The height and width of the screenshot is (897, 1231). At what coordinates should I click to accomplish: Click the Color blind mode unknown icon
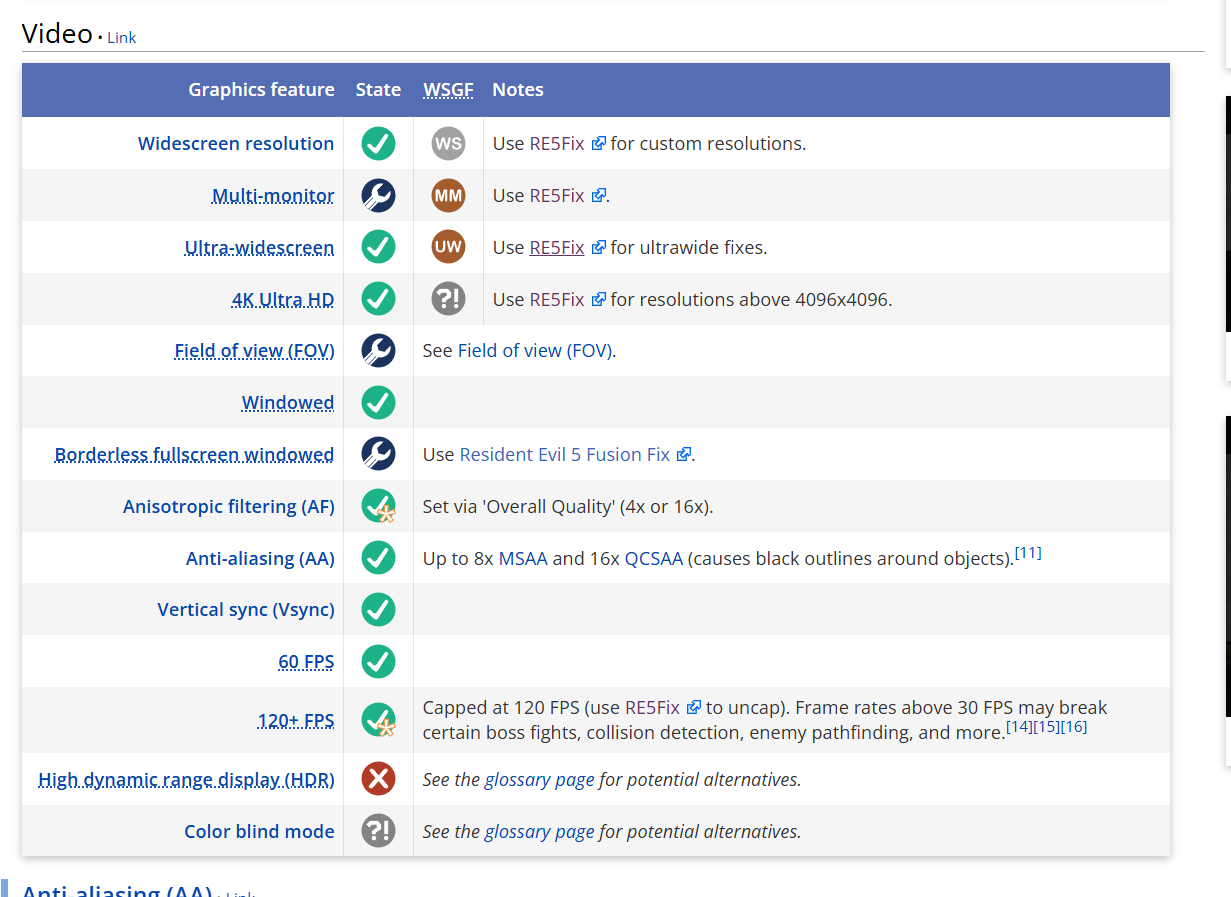click(378, 831)
